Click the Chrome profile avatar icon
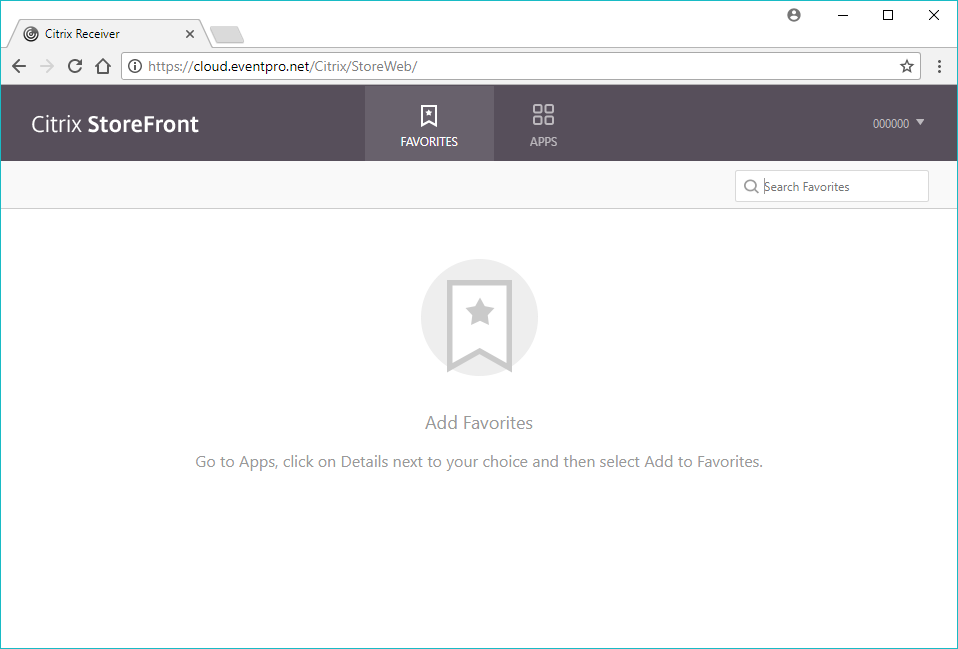 click(x=794, y=15)
